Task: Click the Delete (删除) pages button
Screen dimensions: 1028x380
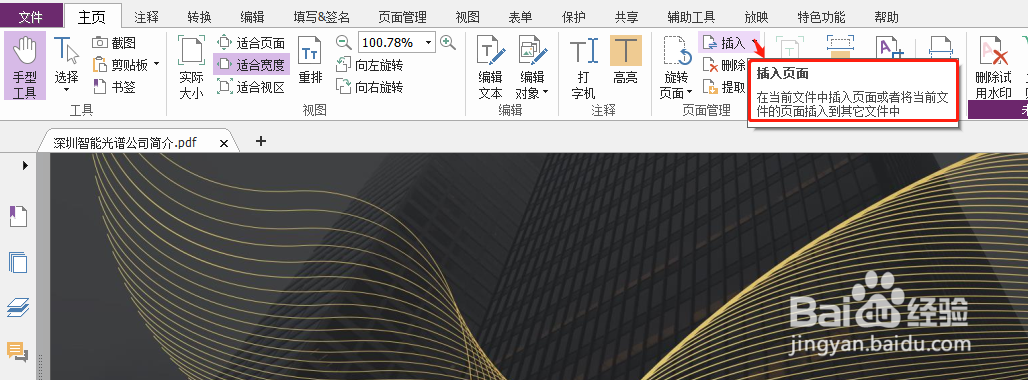Action: click(724, 65)
